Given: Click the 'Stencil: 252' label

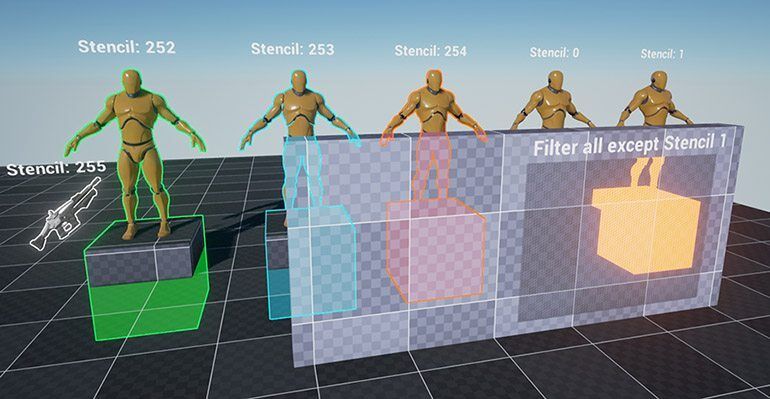Looking at the screenshot, I should 126,47.
